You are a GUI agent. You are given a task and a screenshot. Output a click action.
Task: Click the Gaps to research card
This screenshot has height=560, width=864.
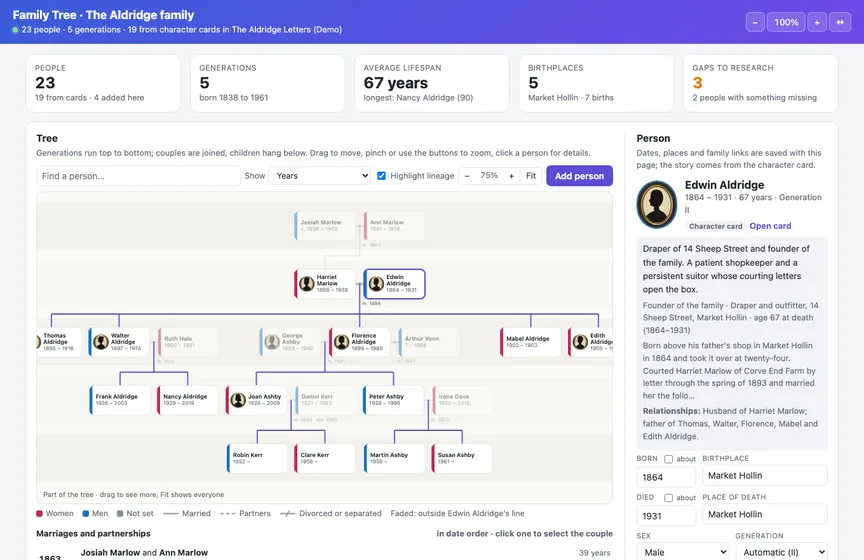pos(760,83)
